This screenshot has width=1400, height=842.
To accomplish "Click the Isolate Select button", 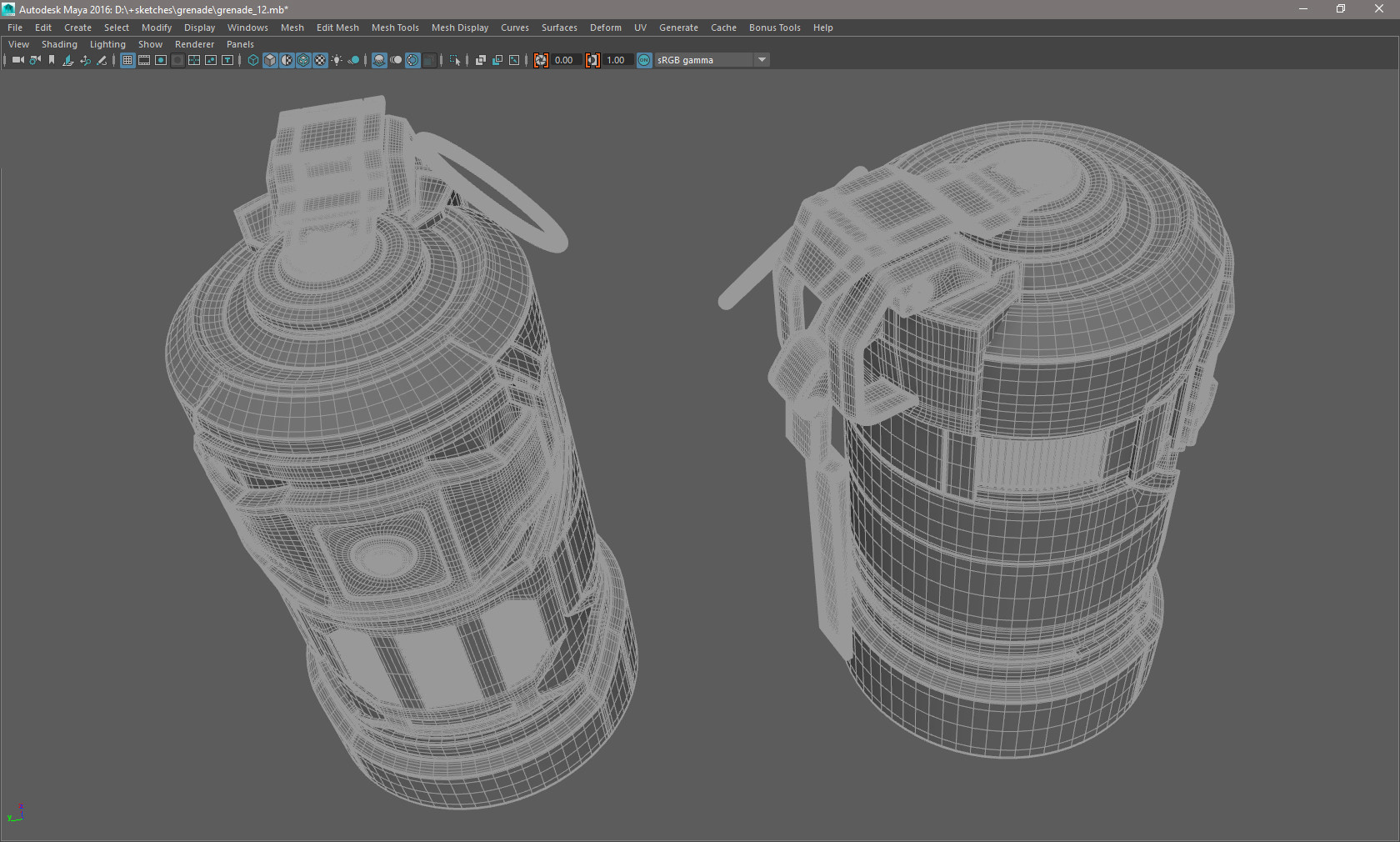I will (454, 60).
